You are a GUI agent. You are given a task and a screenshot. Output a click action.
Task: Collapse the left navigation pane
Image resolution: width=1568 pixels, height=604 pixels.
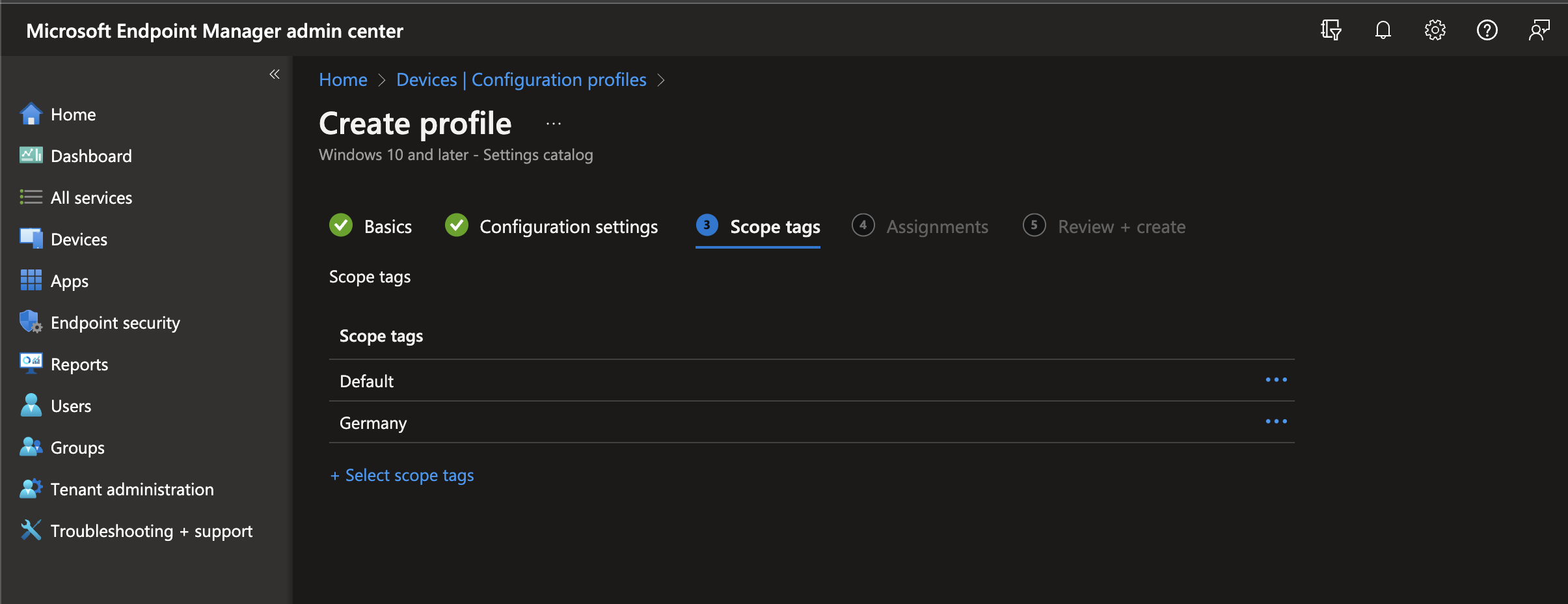tap(275, 74)
